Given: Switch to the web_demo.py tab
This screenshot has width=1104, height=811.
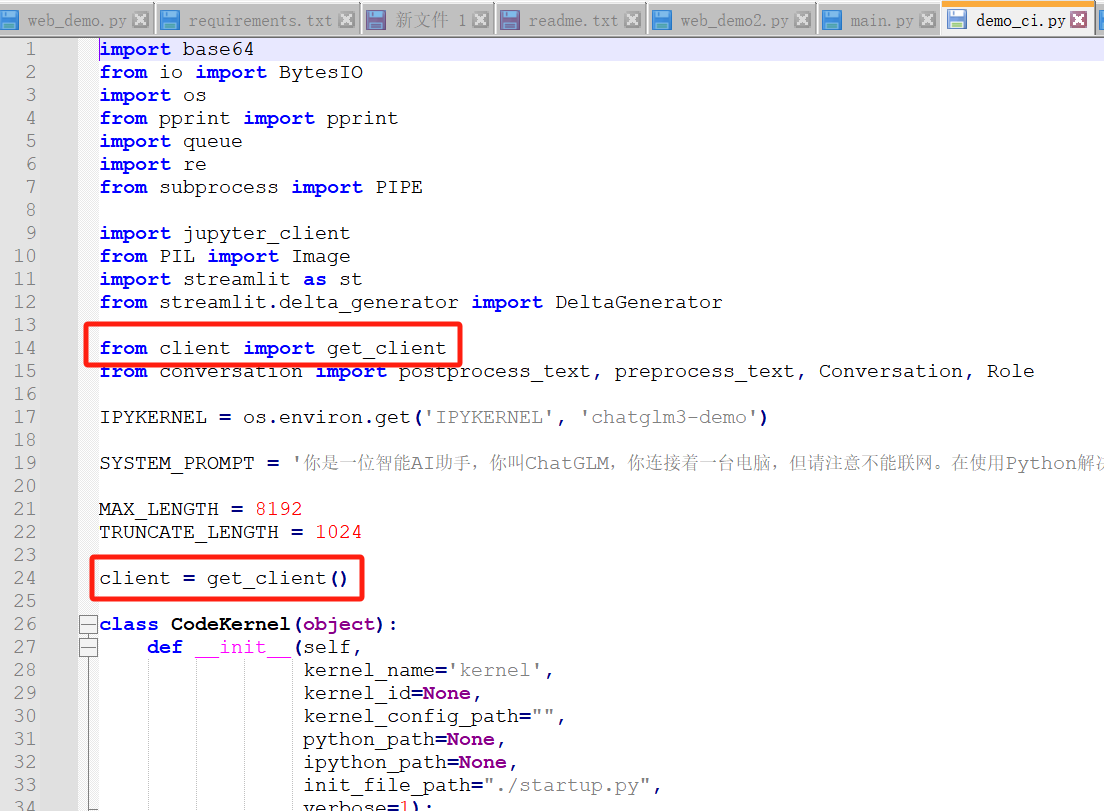Looking at the screenshot, I should (76, 20).
